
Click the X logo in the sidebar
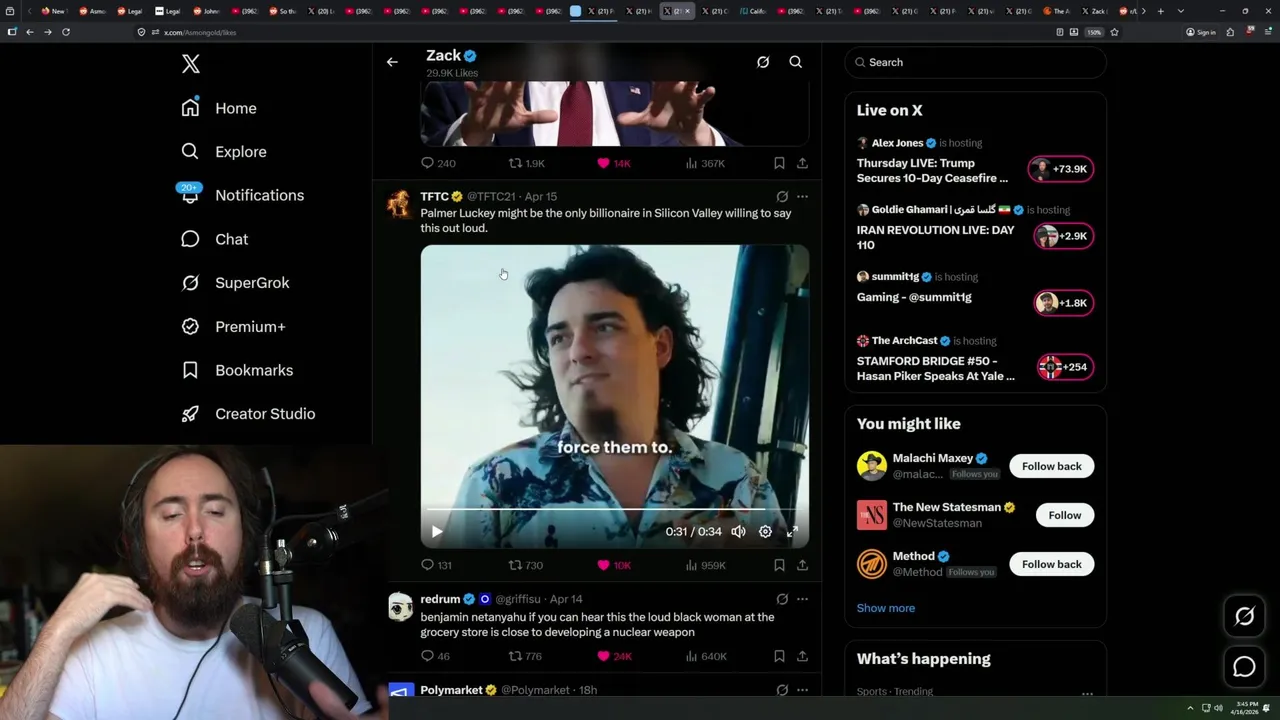click(191, 64)
